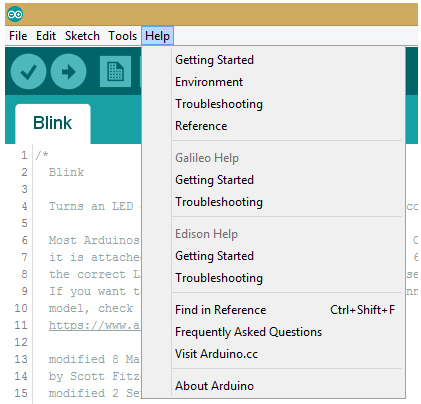
Task: Click line number 10 in gutter
Action: pos(21,308)
